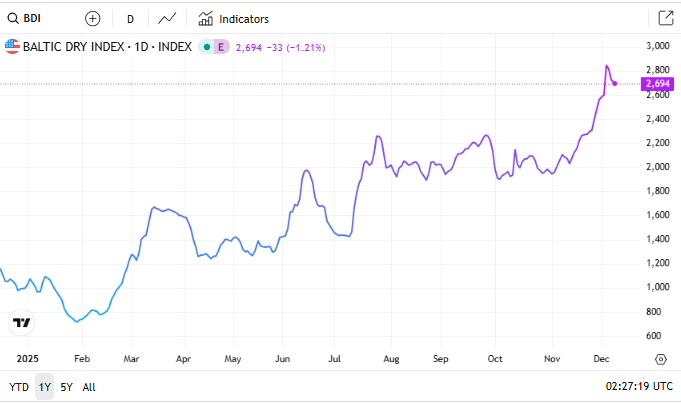Click the 2,694 −33 price change text
Viewport: 681px width, 403px height.
click(x=280, y=46)
